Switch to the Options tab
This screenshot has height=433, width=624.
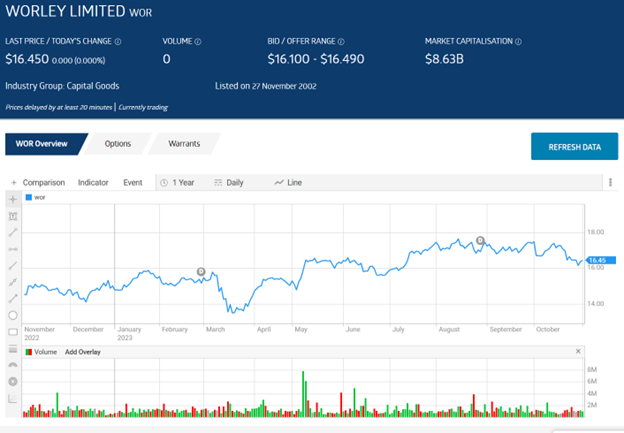[118, 144]
